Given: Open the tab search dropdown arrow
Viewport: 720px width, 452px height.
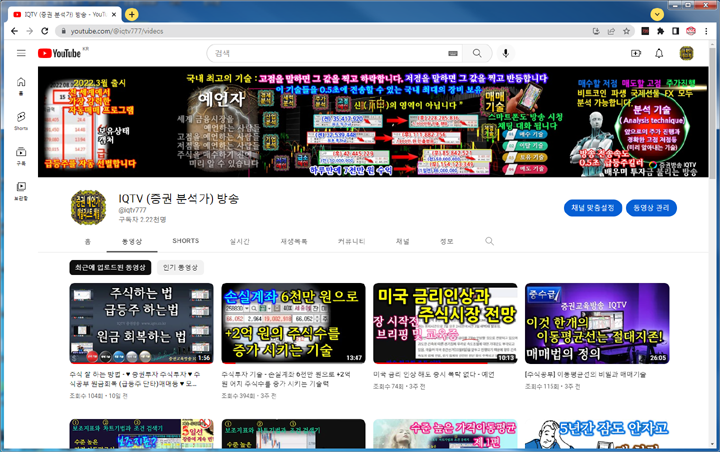Looking at the screenshot, I should pos(658,15).
